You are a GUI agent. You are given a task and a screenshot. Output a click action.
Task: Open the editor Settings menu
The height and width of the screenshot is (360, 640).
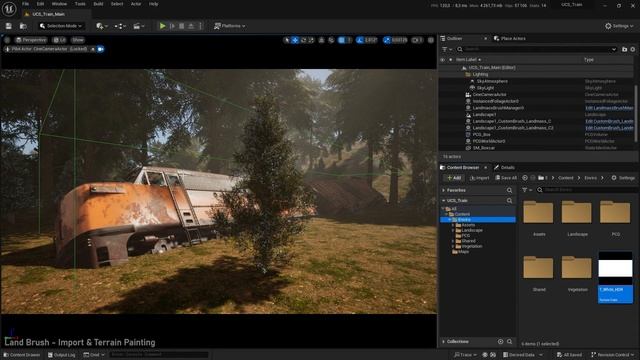(619, 26)
